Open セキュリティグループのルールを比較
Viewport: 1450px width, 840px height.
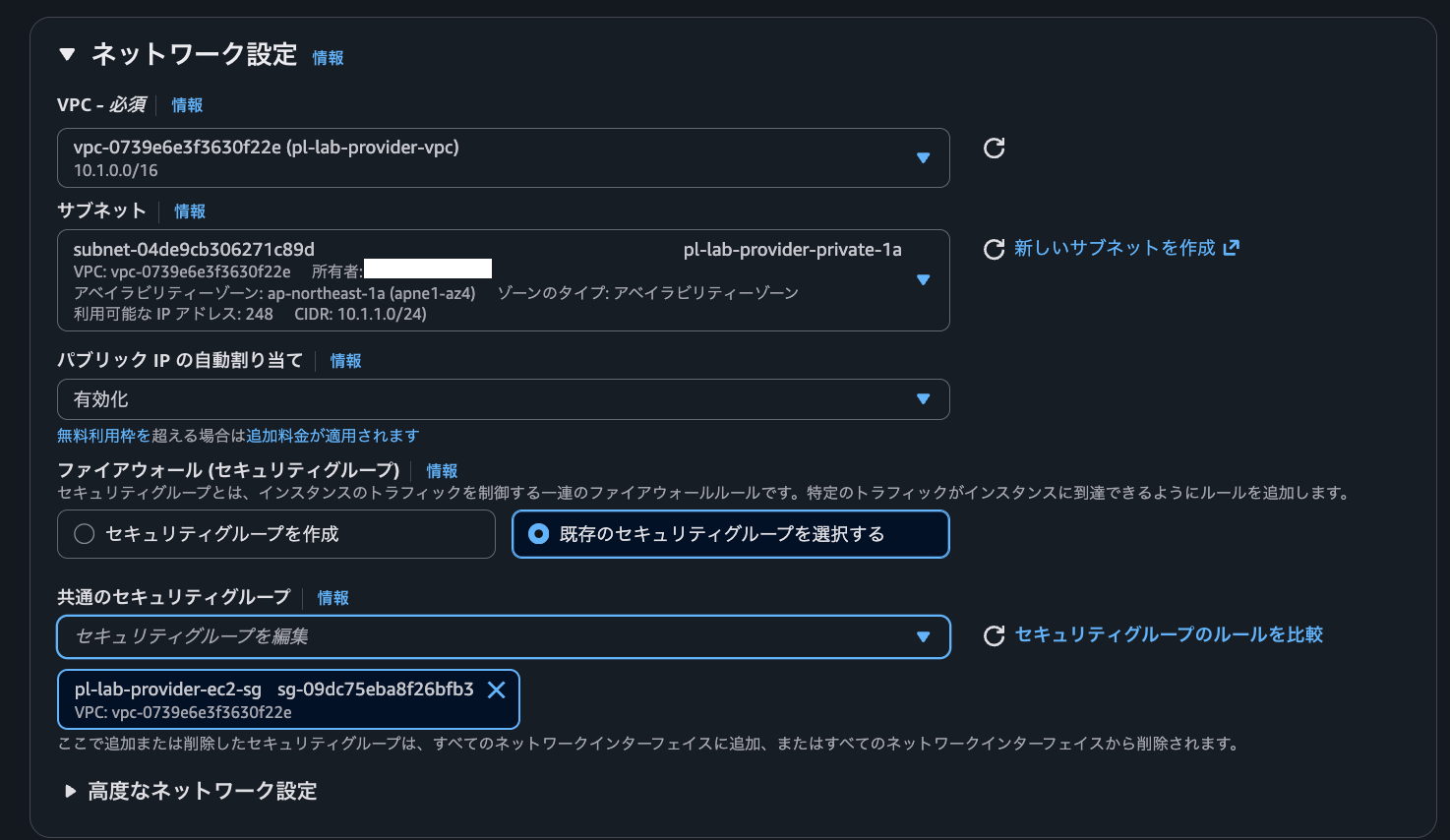1169,635
